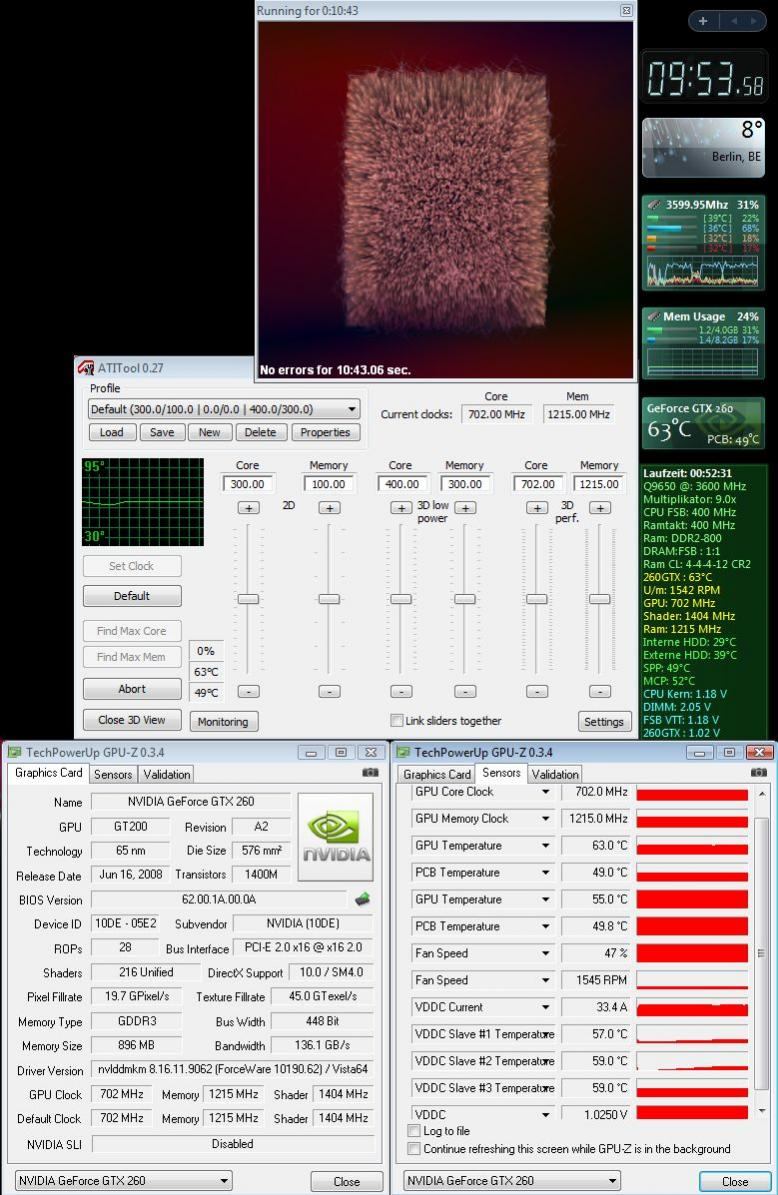Click the ATITool title bar icon

point(85,368)
